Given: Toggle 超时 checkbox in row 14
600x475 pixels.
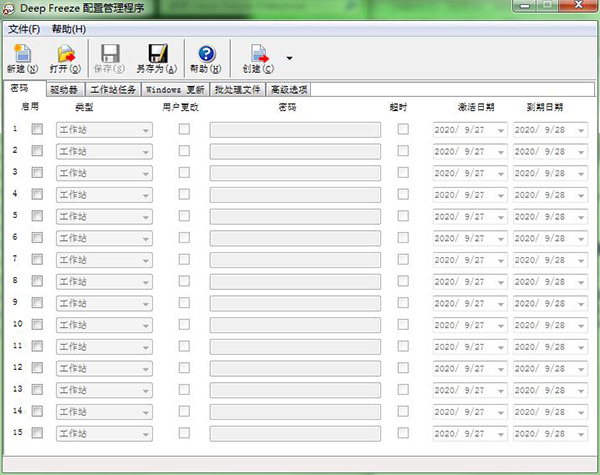Looking at the screenshot, I should tap(403, 411).
